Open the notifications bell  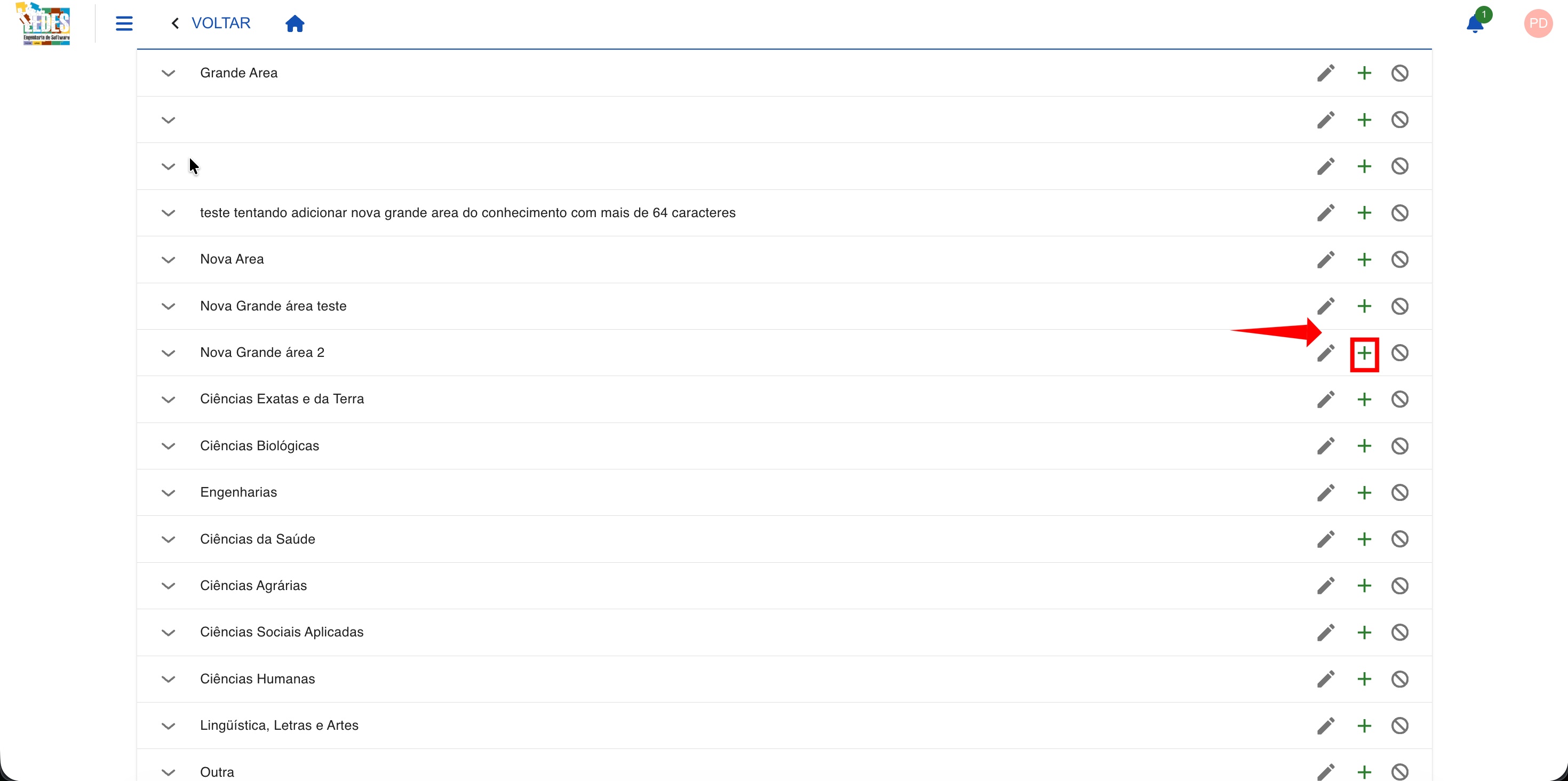click(x=1475, y=24)
